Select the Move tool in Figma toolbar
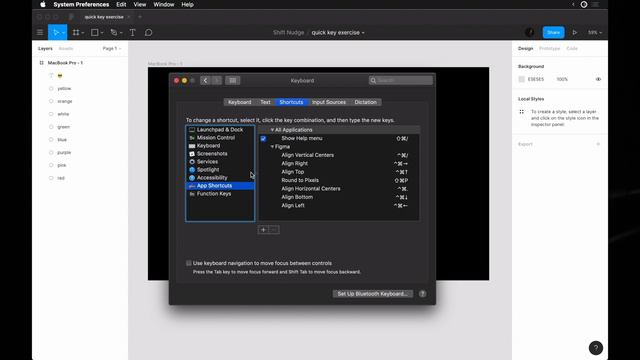This screenshot has width=640, height=360. tap(56, 32)
